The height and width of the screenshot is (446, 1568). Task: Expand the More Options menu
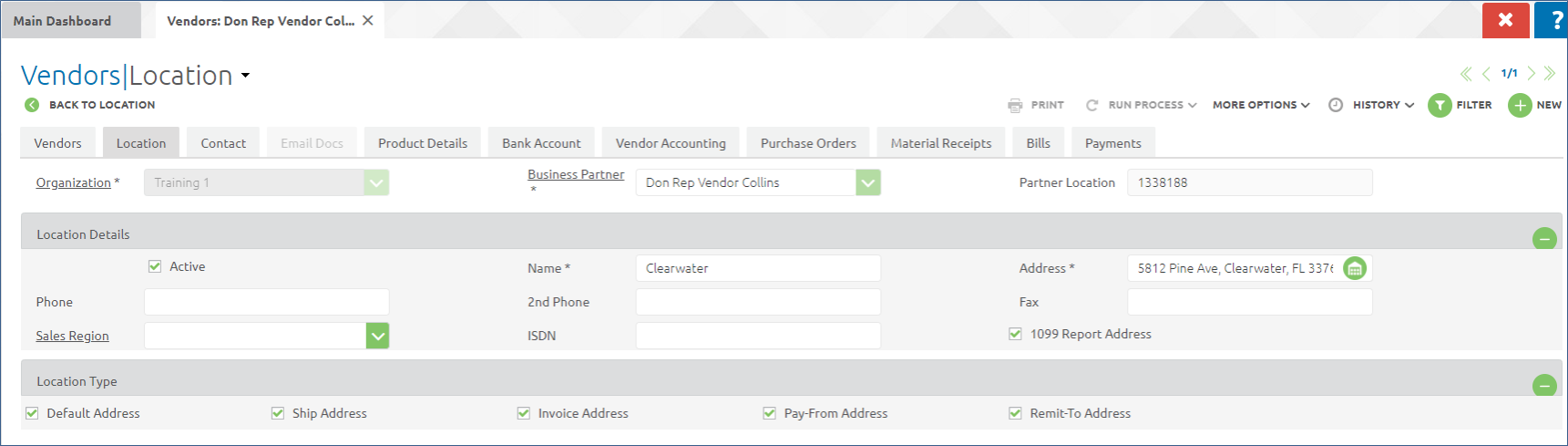(x=1261, y=105)
